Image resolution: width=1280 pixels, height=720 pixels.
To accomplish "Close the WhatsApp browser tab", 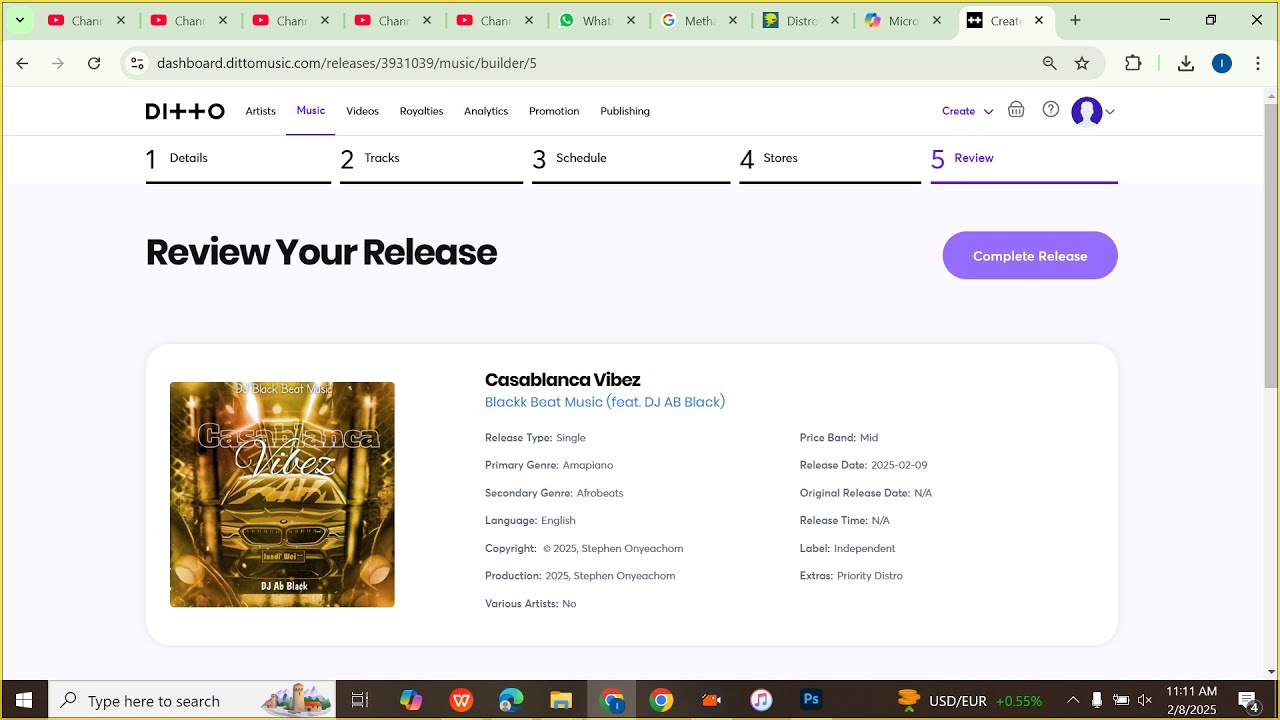I will click(631, 21).
